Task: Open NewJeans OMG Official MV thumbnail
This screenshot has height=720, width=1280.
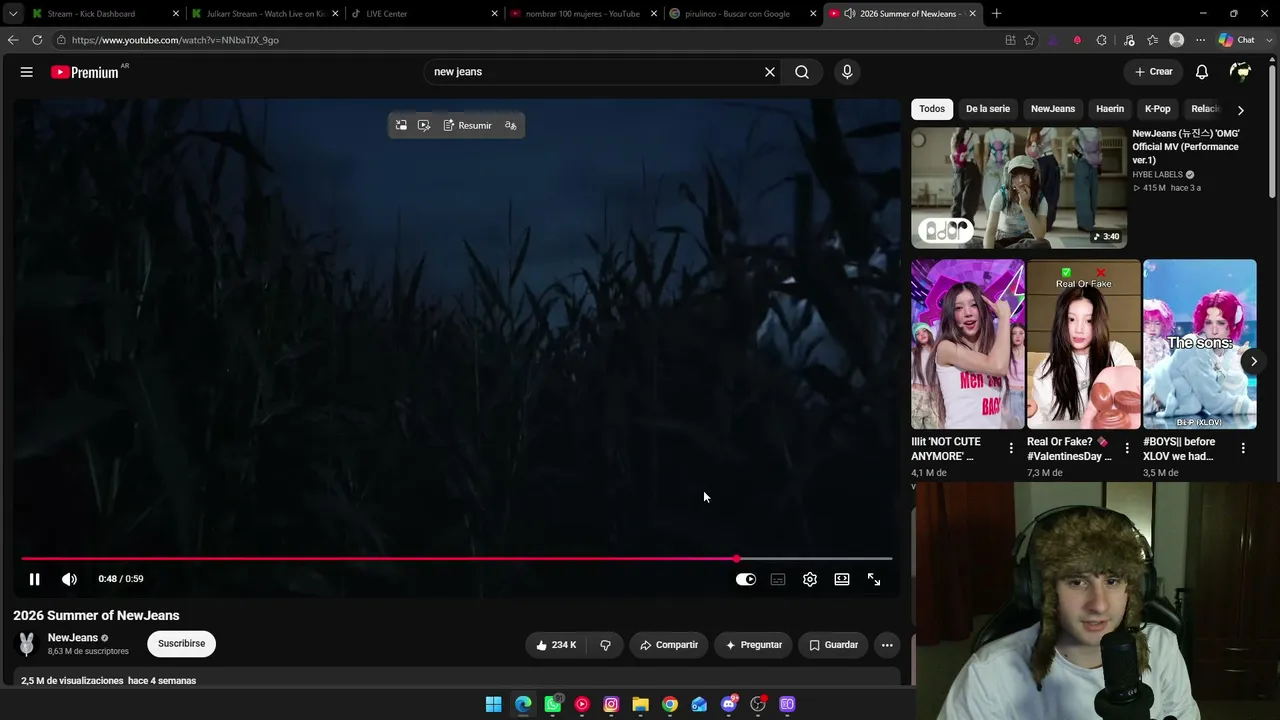Action: coord(1019,188)
